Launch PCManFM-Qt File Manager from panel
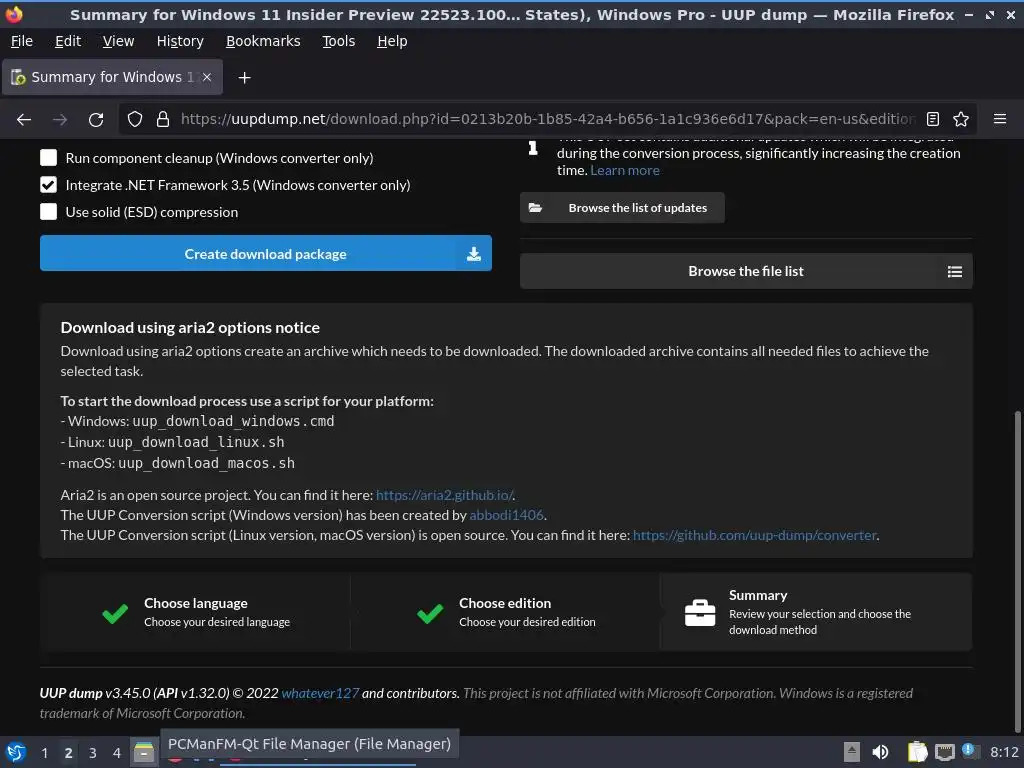 (x=144, y=752)
